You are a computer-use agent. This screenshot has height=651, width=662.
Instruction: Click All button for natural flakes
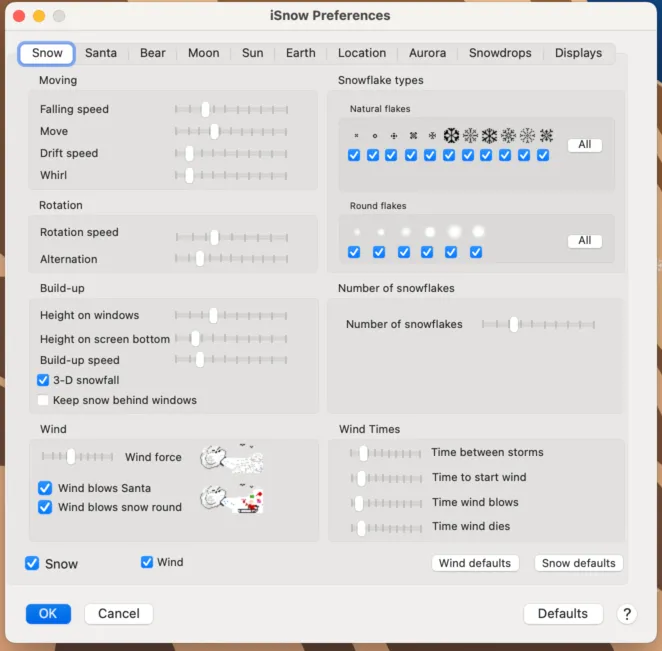[x=584, y=145]
